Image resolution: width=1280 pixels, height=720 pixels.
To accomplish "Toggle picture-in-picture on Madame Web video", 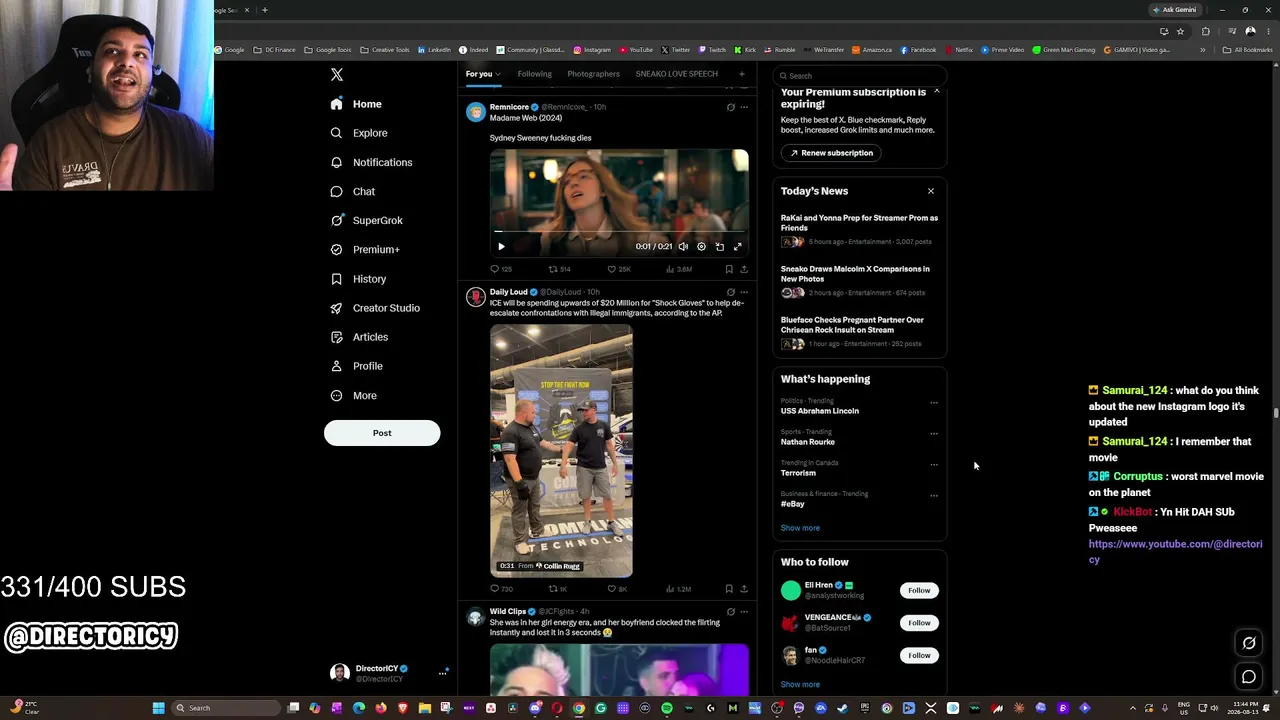I will point(719,246).
